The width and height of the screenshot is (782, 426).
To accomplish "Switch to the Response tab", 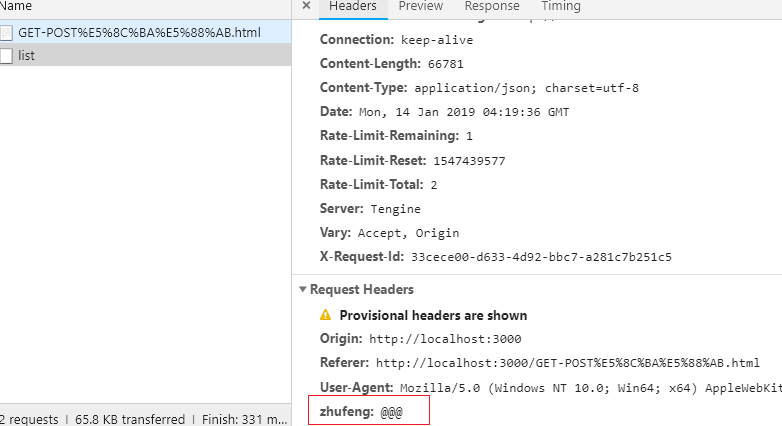I will (491, 7).
